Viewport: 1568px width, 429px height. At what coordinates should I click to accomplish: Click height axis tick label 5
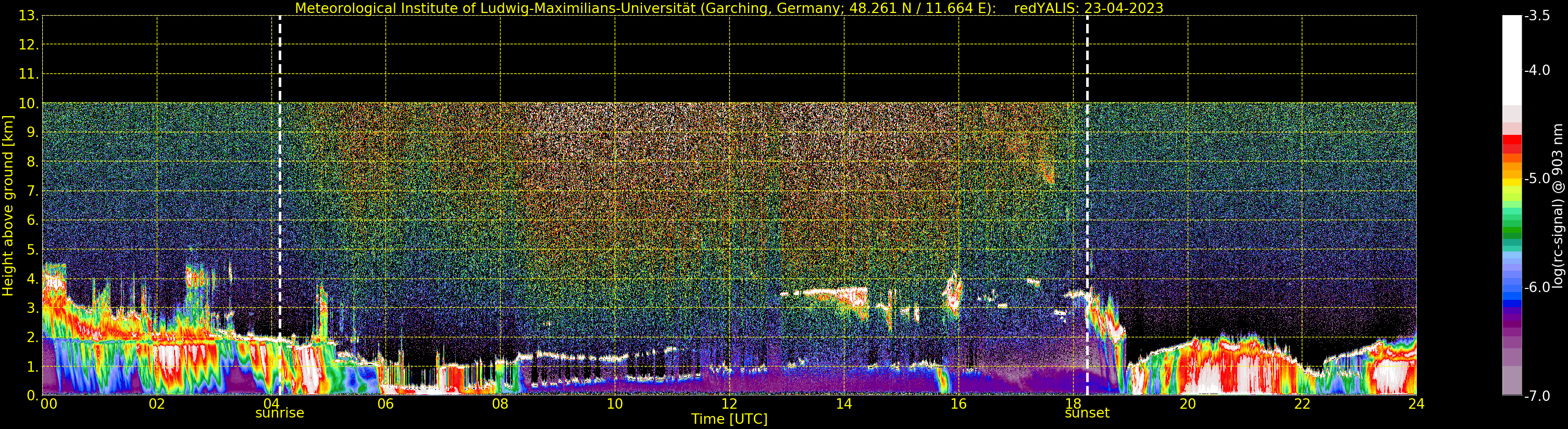click(32, 249)
